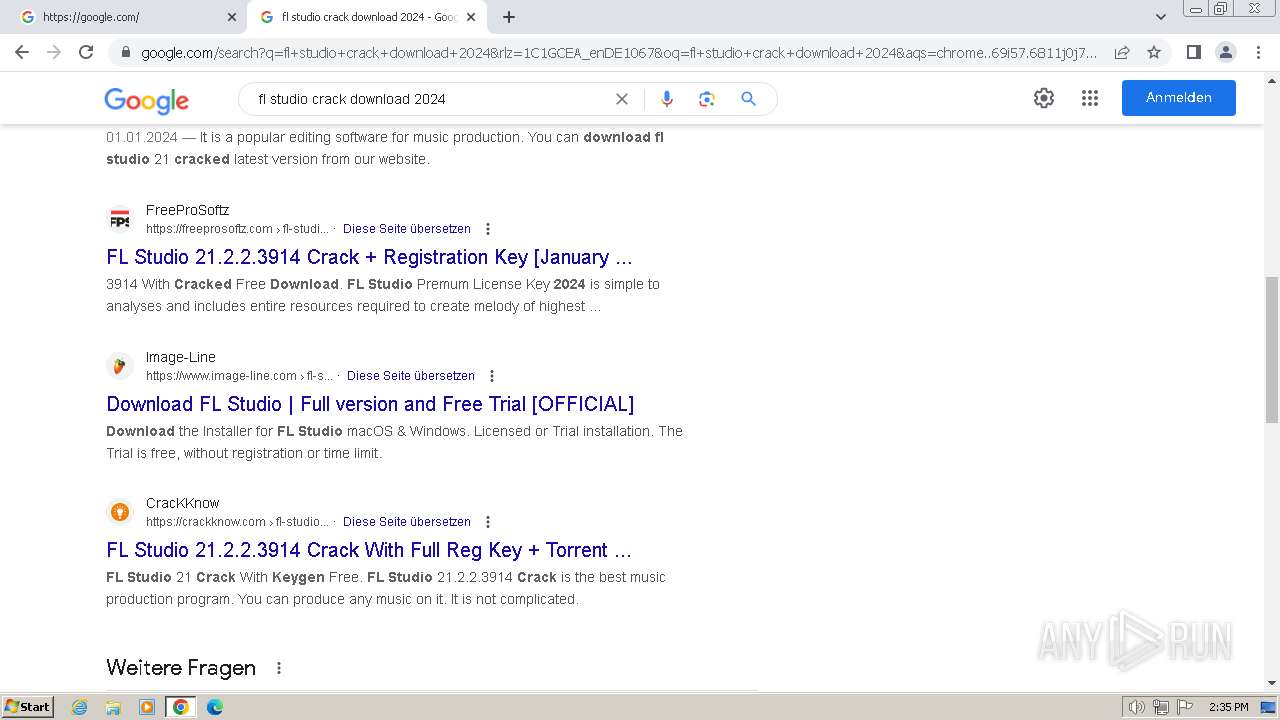Click the 2:35 PM system clock
The image size is (1280, 720).
(1229, 707)
